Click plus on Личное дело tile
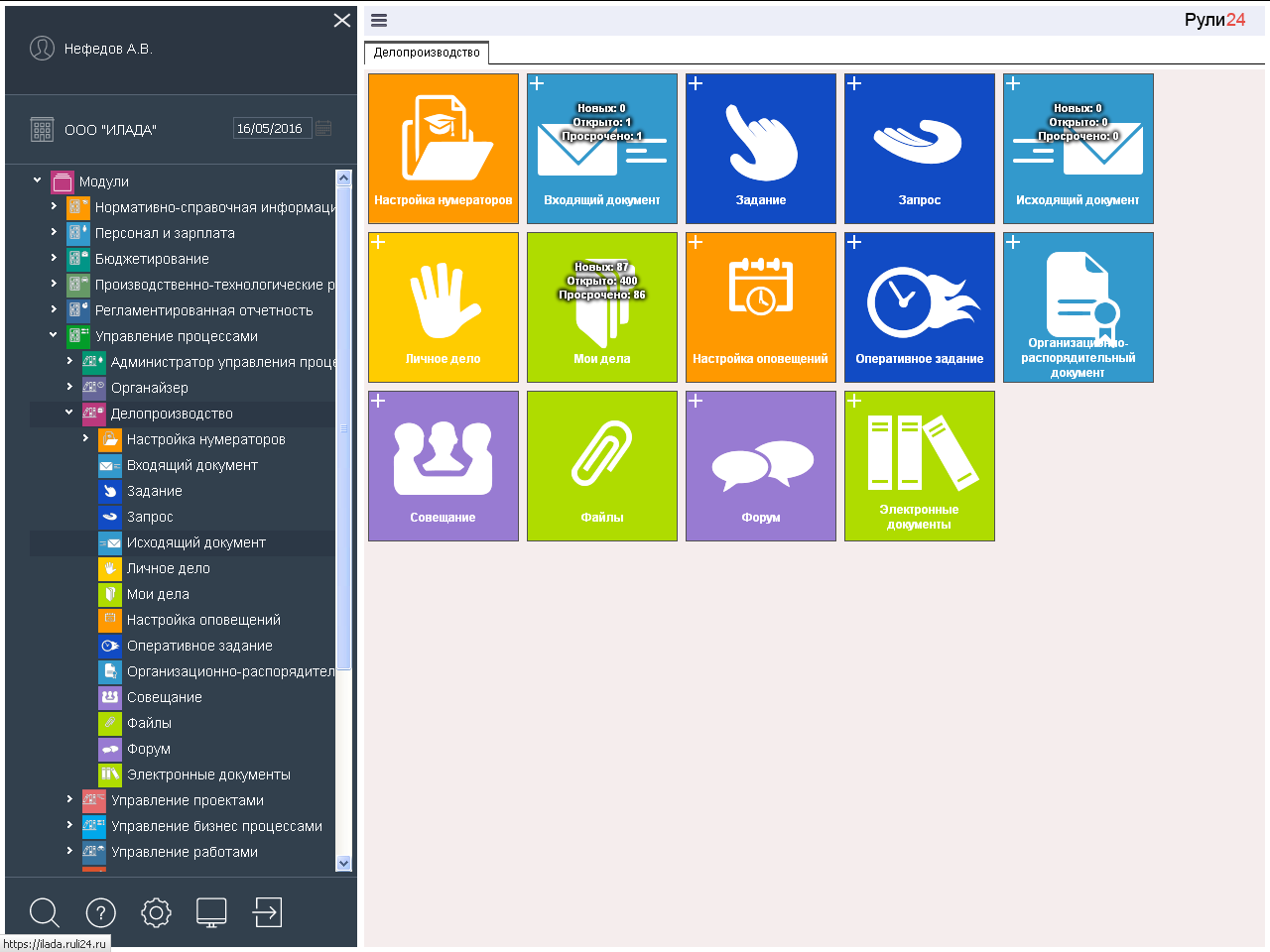The image size is (1270, 952). (x=378, y=242)
